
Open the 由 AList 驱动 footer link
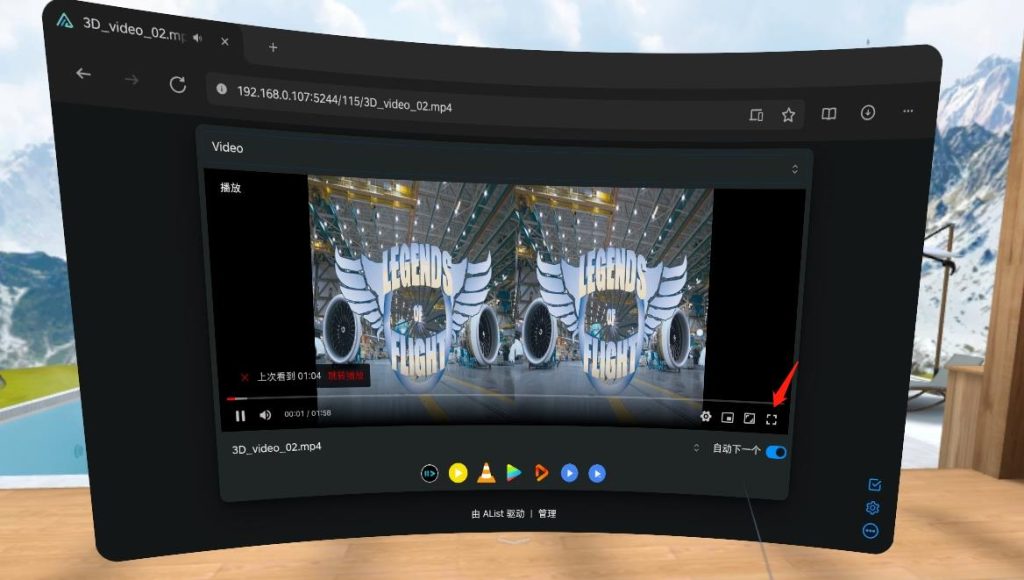(498, 514)
